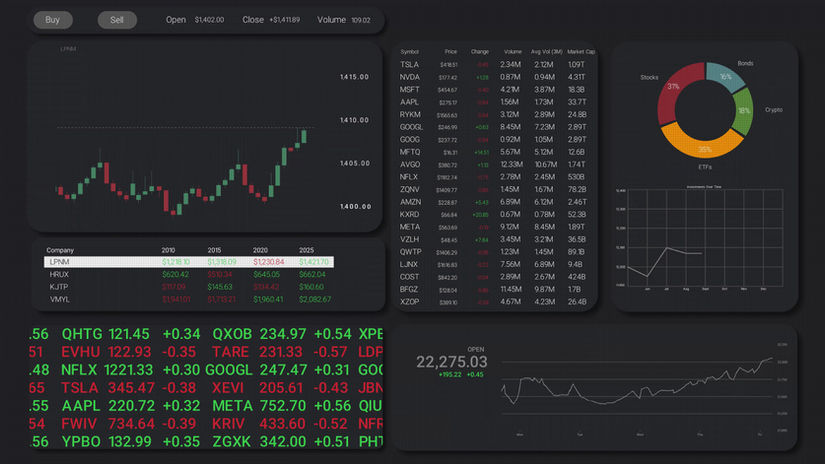
Task: Open the GOOG row in the watchlist table
Action: pyautogui.click(x=495, y=140)
